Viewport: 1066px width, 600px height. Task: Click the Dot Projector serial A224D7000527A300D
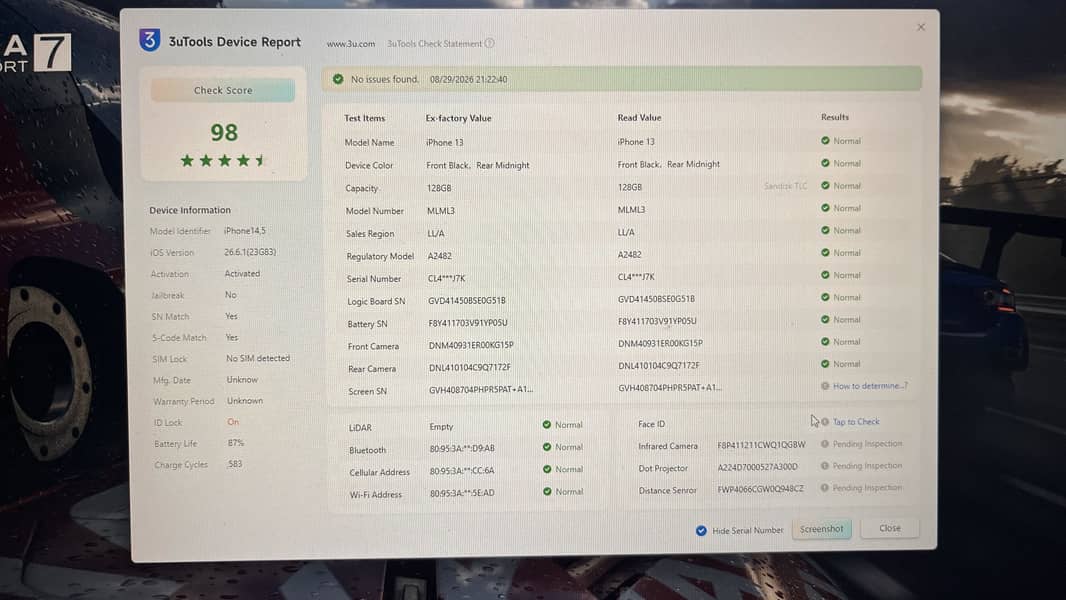point(757,467)
